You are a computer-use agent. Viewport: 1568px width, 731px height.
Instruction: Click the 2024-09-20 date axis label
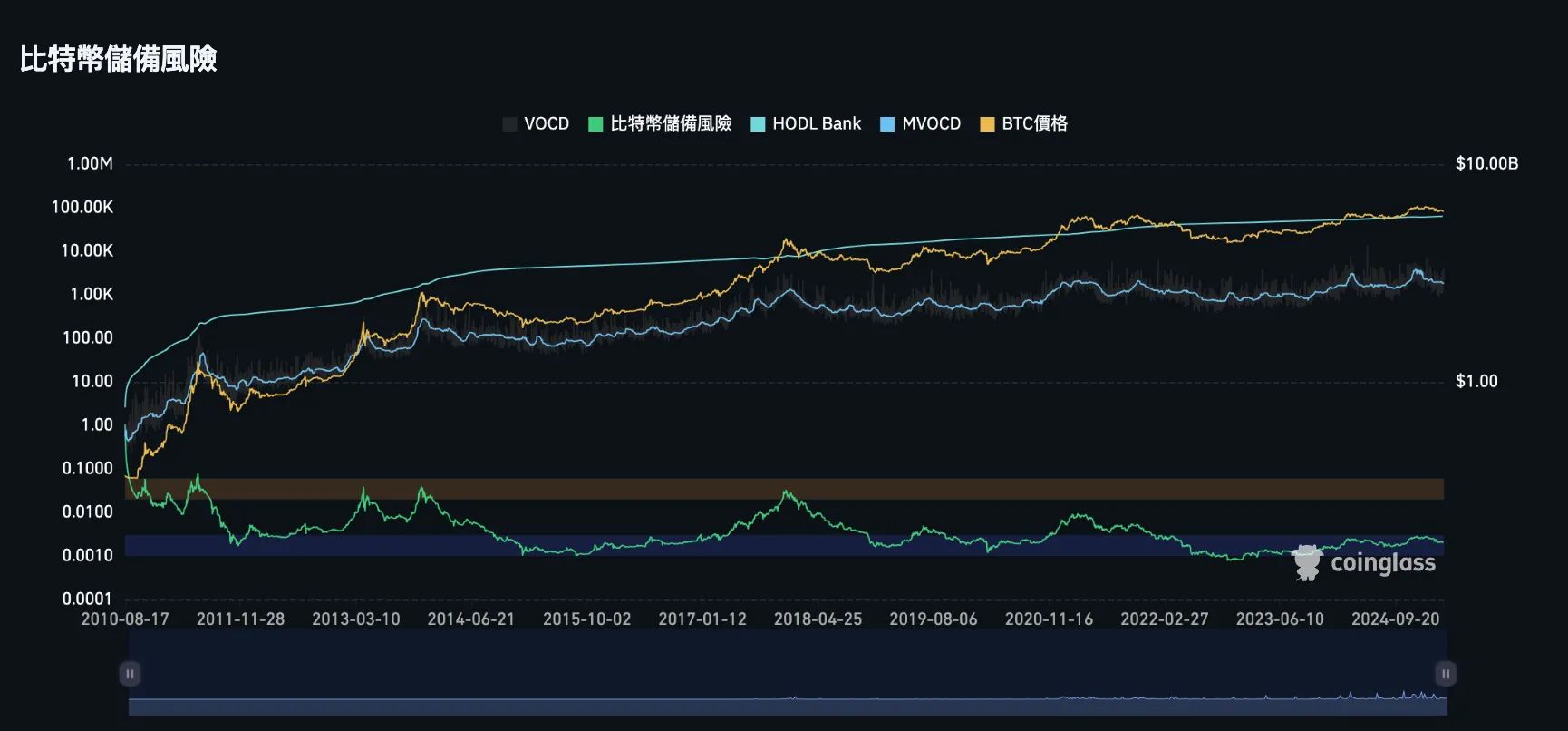coord(1395,619)
